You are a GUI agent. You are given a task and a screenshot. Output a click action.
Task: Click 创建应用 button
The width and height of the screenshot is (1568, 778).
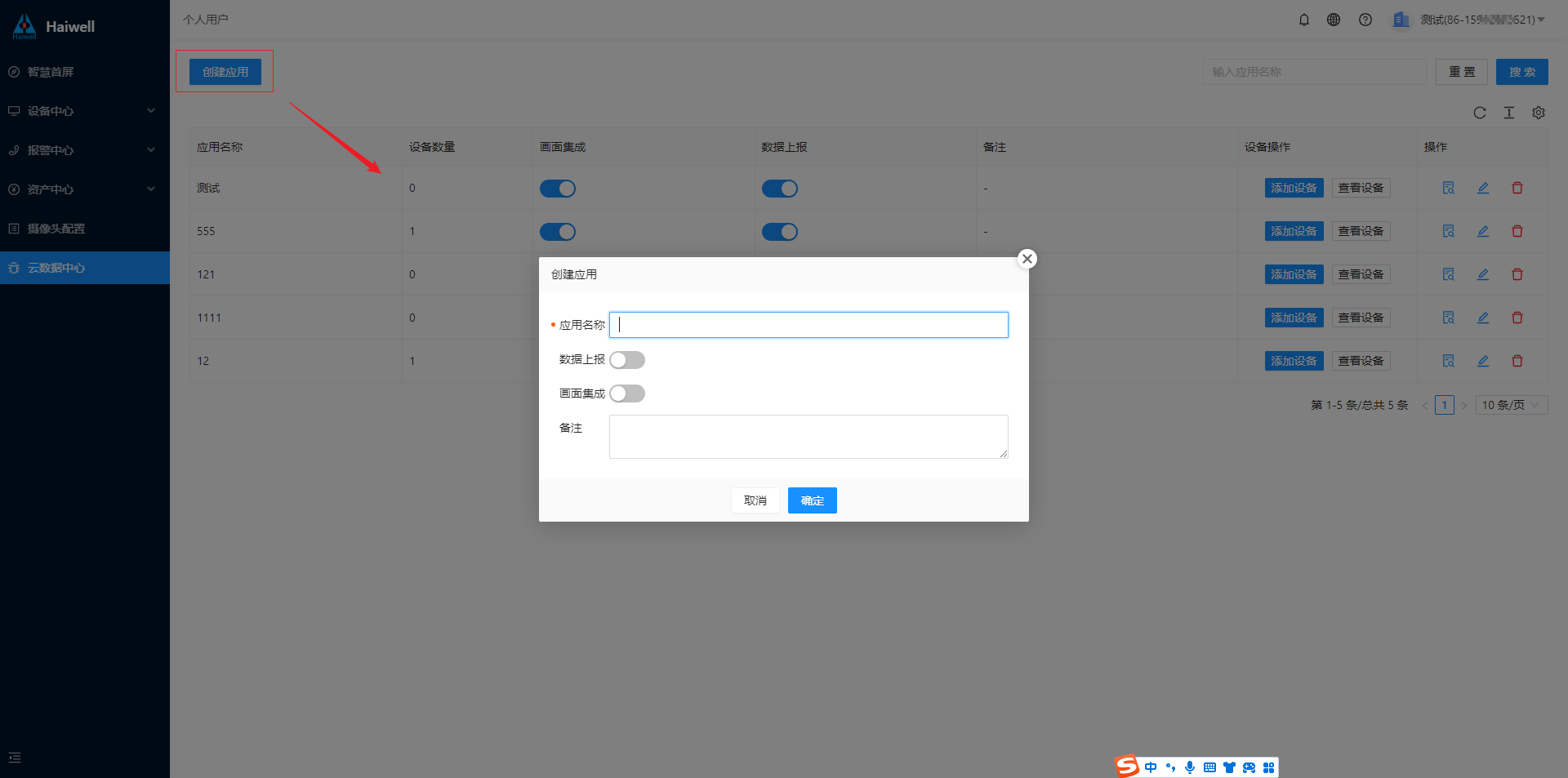(225, 72)
